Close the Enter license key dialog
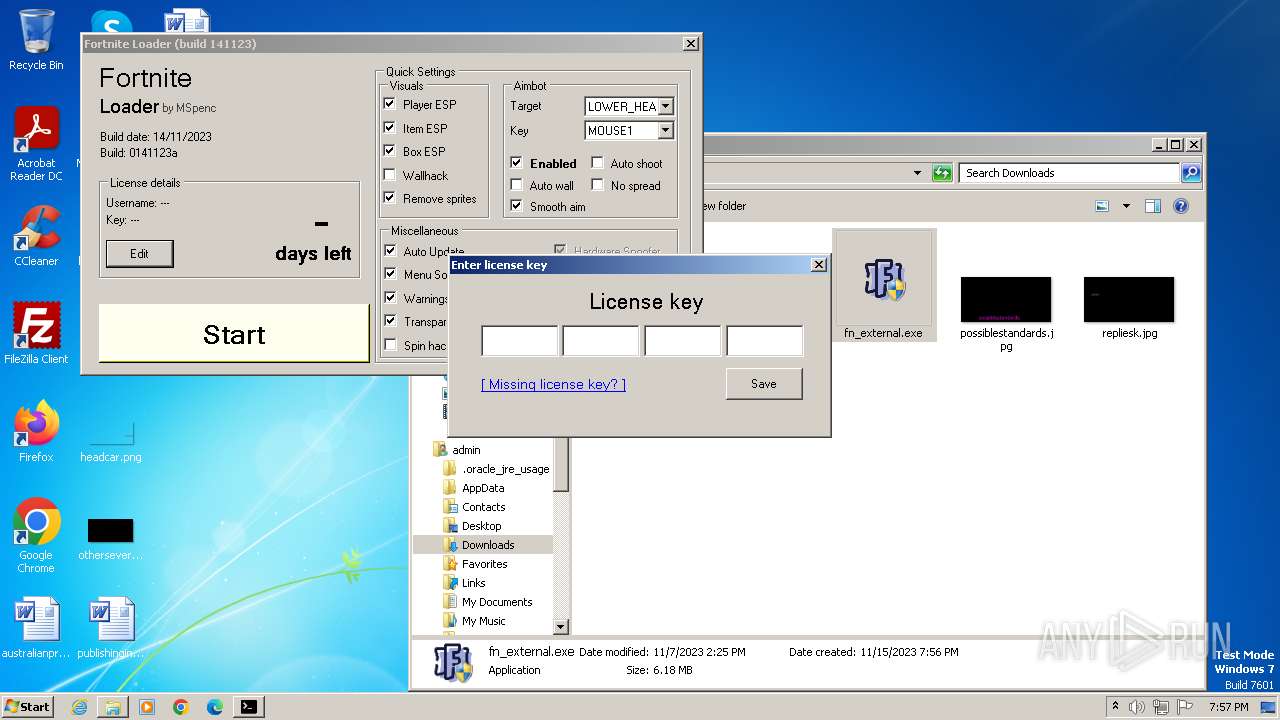1280x720 pixels. (819, 264)
